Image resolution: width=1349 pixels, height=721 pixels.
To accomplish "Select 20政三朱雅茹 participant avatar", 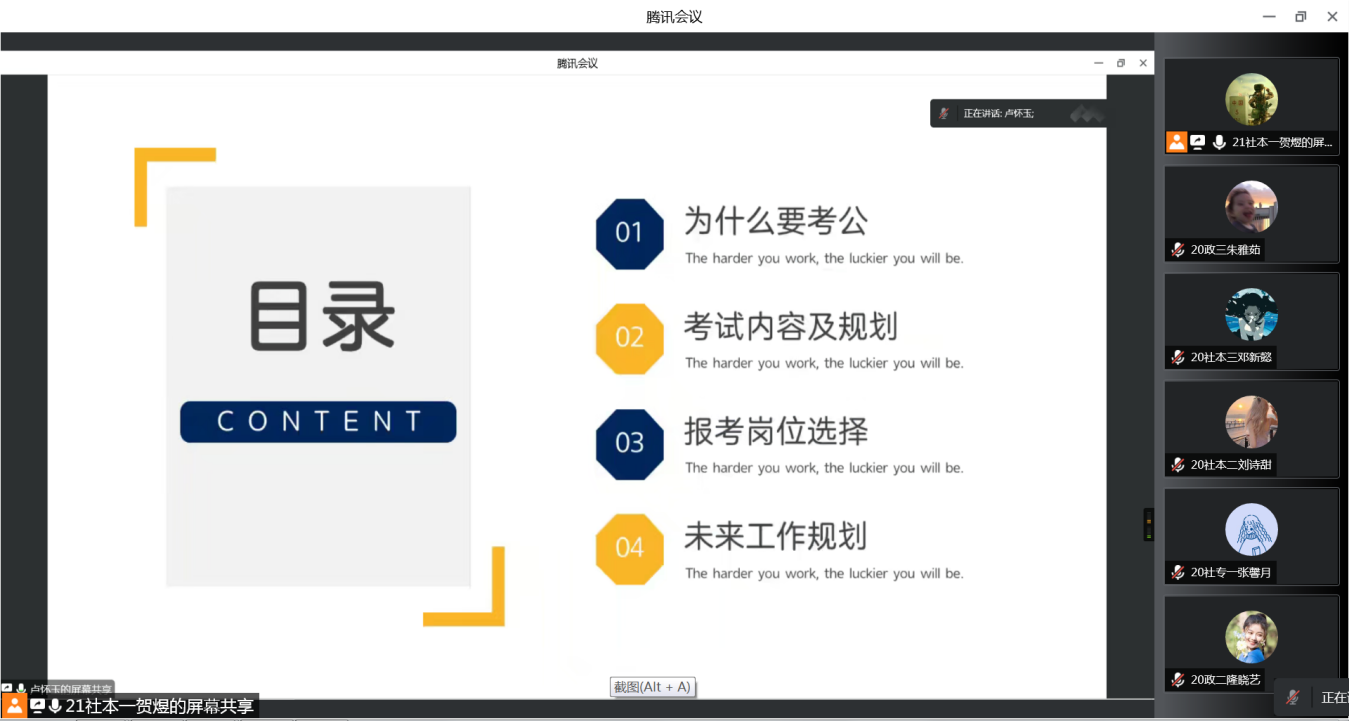I will click(1251, 207).
